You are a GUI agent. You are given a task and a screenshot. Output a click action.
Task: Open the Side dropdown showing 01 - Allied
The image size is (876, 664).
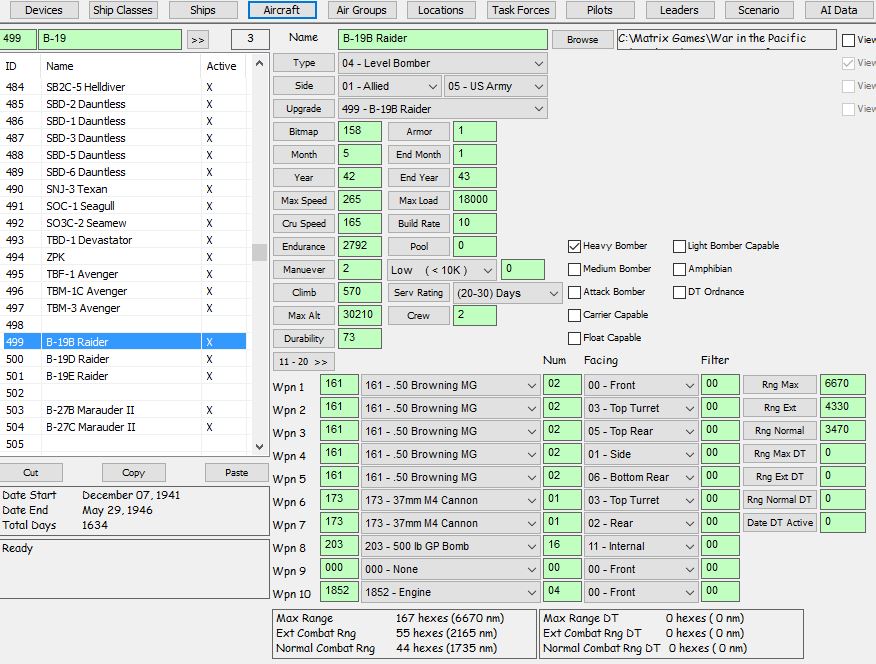390,86
